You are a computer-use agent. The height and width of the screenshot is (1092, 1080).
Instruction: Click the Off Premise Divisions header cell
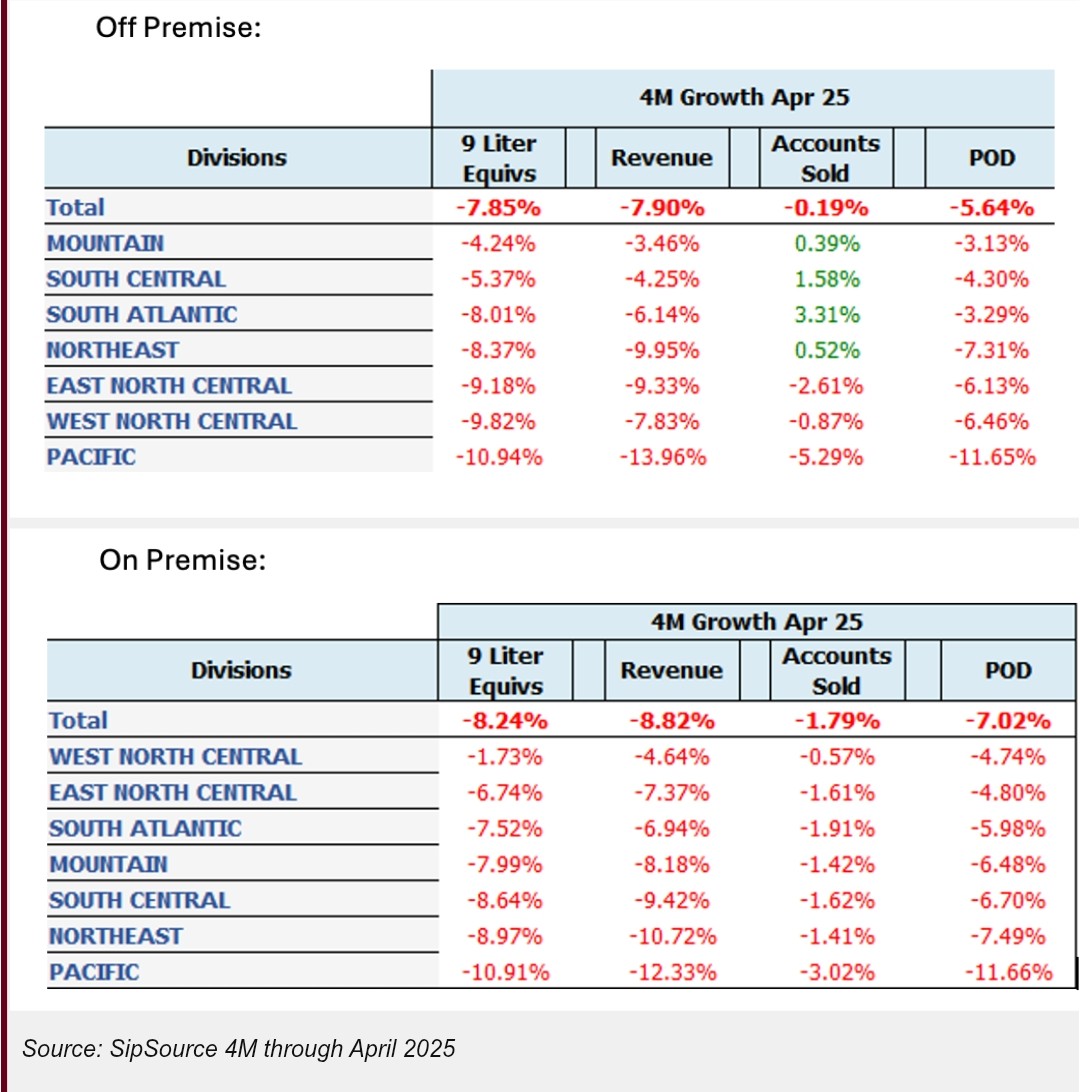point(237,158)
